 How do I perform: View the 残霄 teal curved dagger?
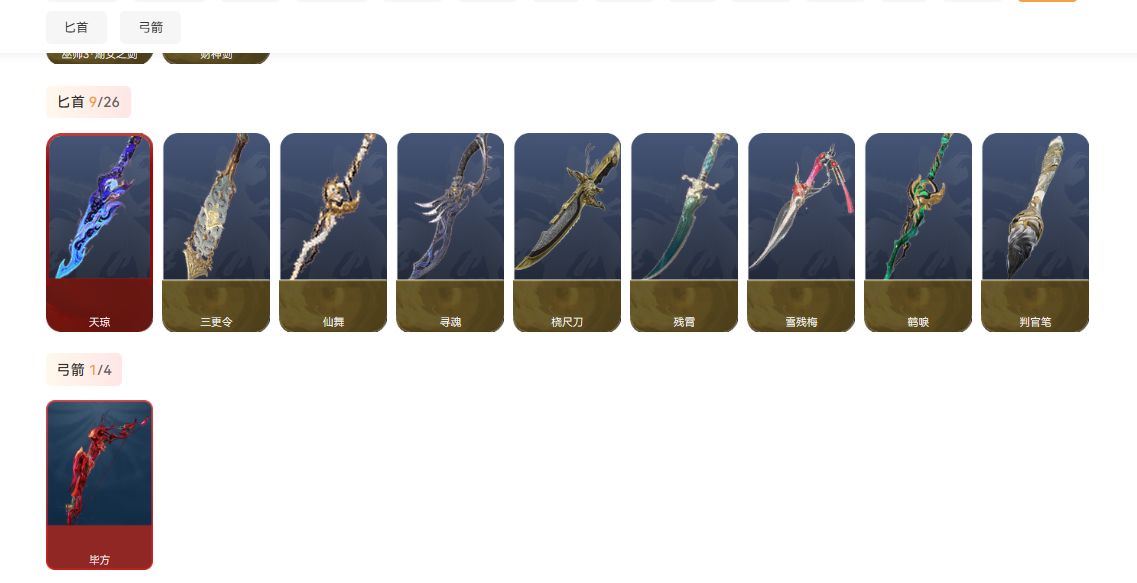[685, 232]
